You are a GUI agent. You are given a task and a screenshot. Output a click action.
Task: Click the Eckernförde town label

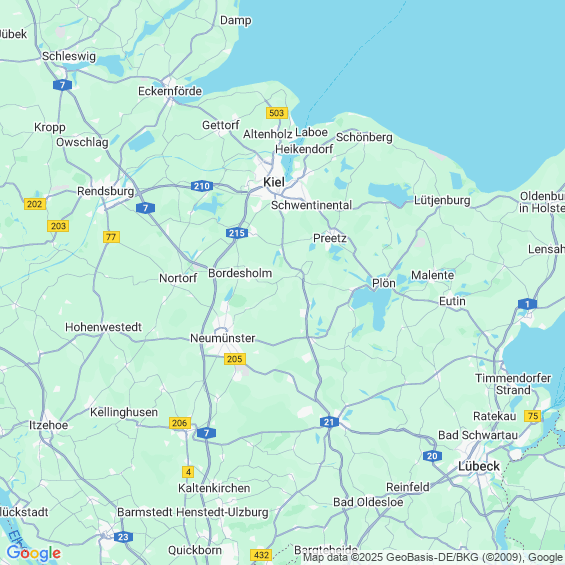tap(170, 91)
